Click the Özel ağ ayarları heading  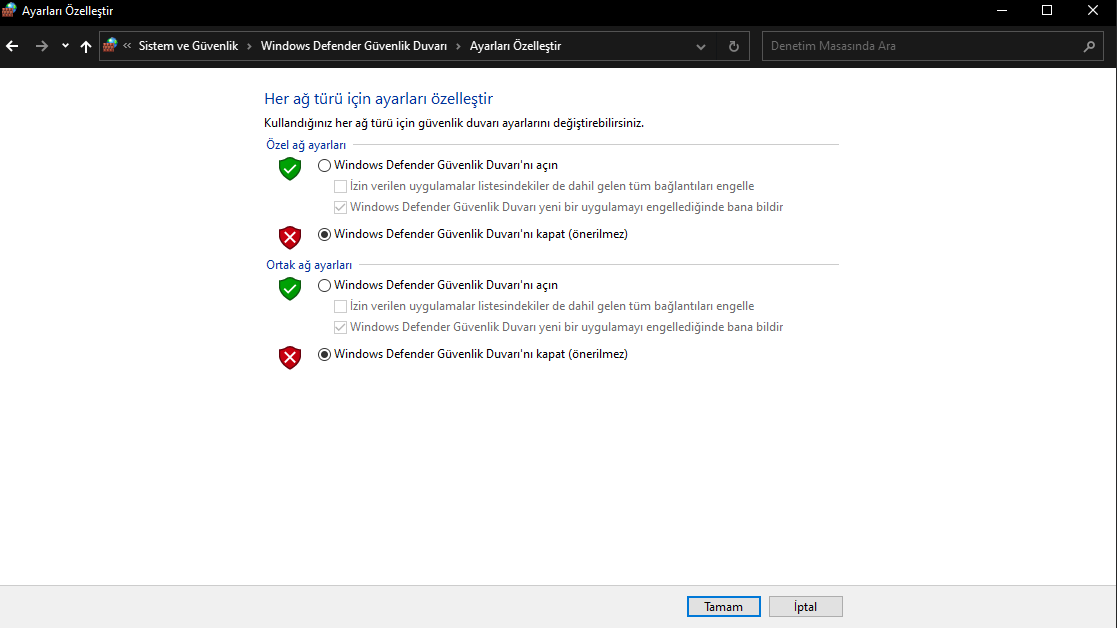point(306,145)
